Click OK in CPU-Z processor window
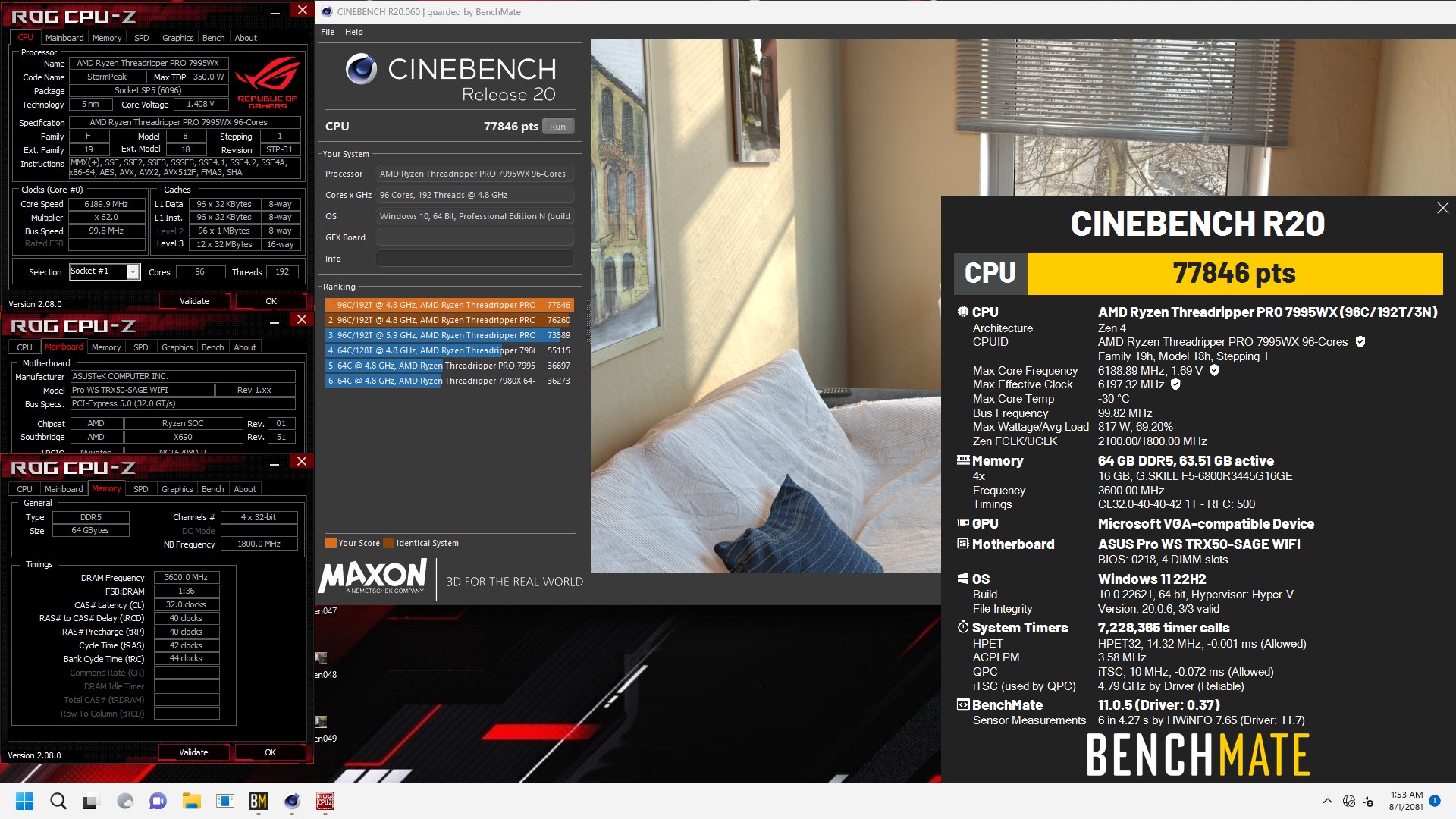 click(x=271, y=301)
